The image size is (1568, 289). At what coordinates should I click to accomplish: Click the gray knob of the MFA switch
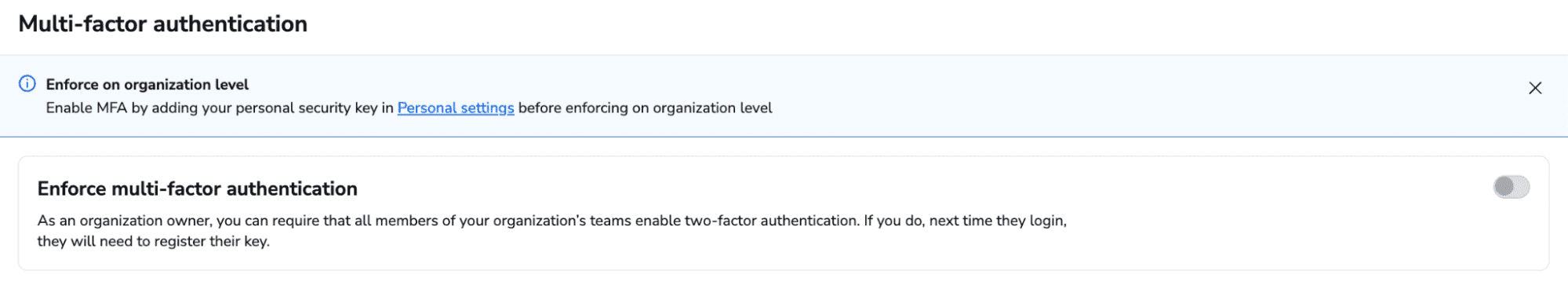pos(1504,187)
